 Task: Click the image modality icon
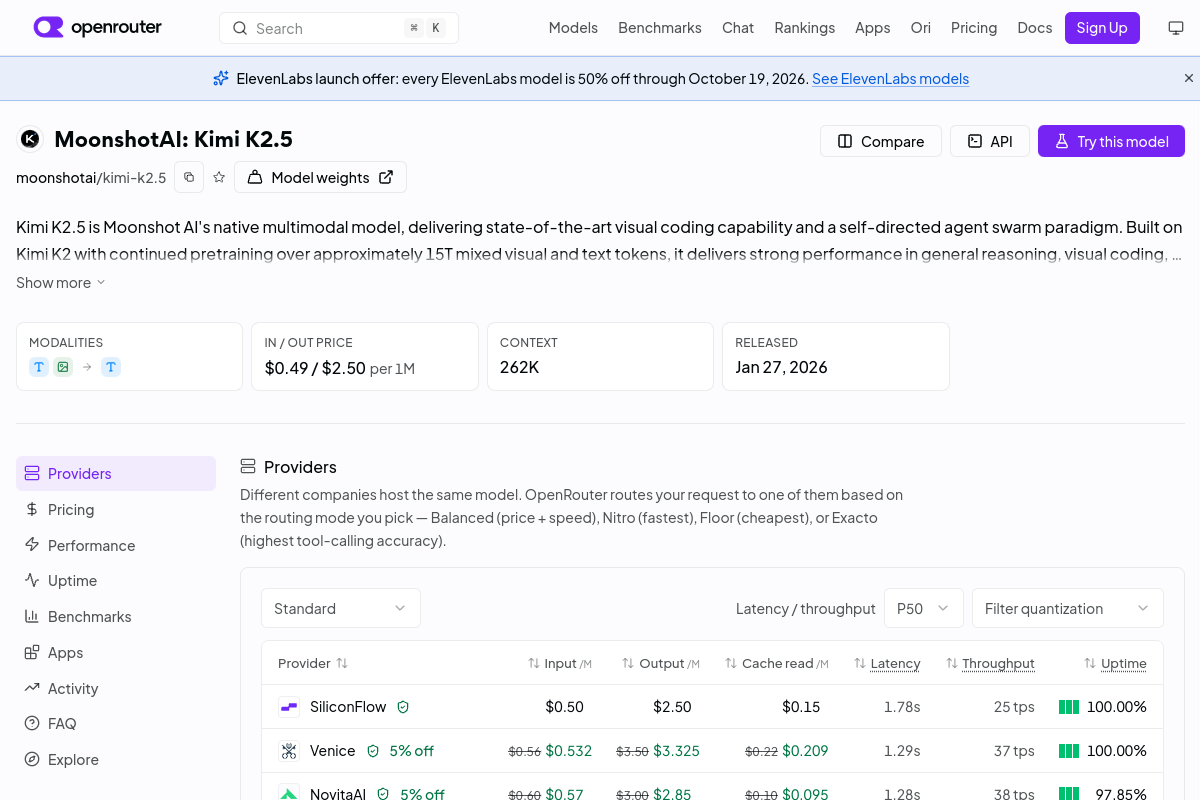pyautogui.click(x=63, y=367)
